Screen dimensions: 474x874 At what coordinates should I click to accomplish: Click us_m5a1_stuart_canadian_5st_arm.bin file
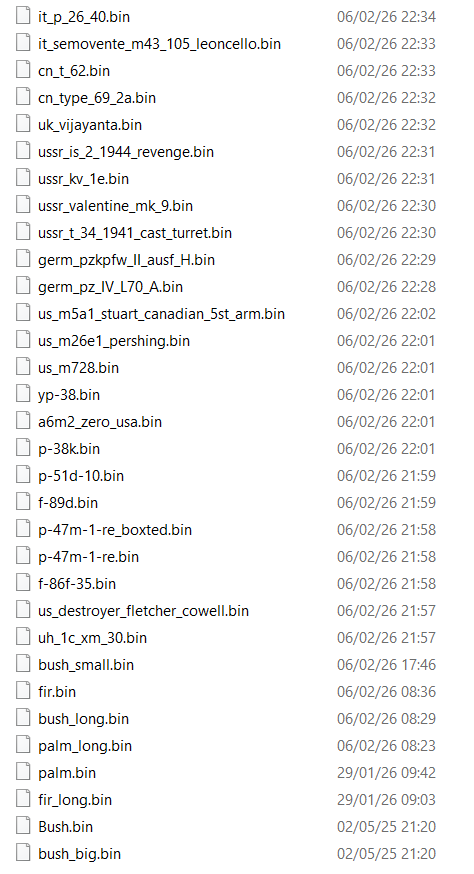[161, 314]
